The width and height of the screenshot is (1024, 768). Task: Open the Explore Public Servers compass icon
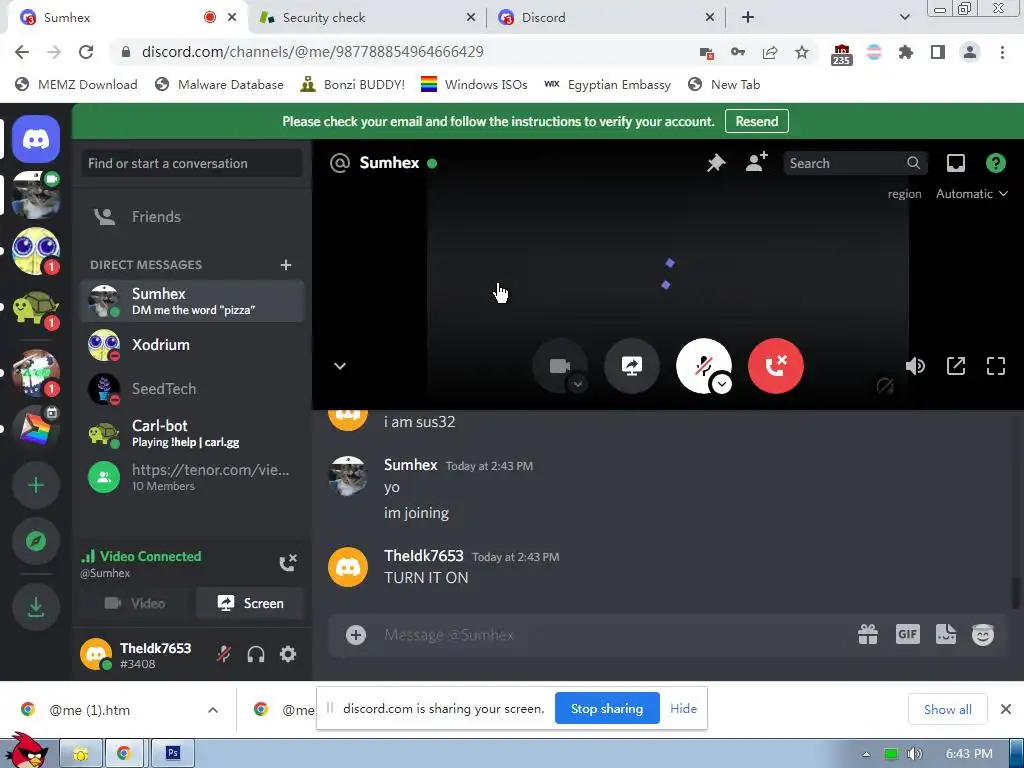36,541
